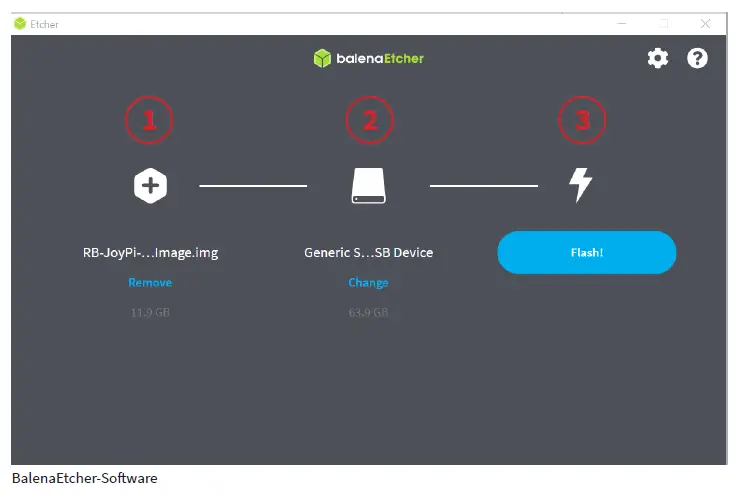Open the Etcher title bar app icon
The height and width of the screenshot is (494, 736).
point(20,23)
